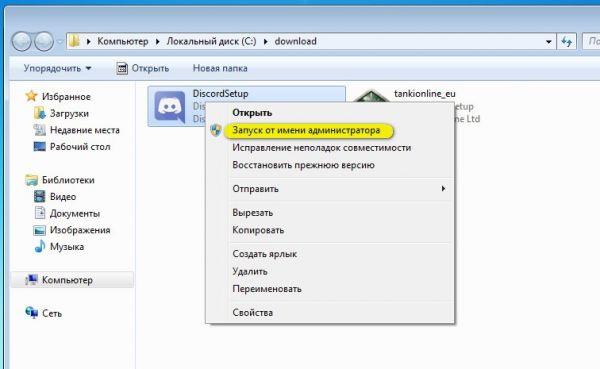600x369 pixels.
Task: Click the Открыть toolbar button
Action: pyautogui.click(x=143, y=69)
